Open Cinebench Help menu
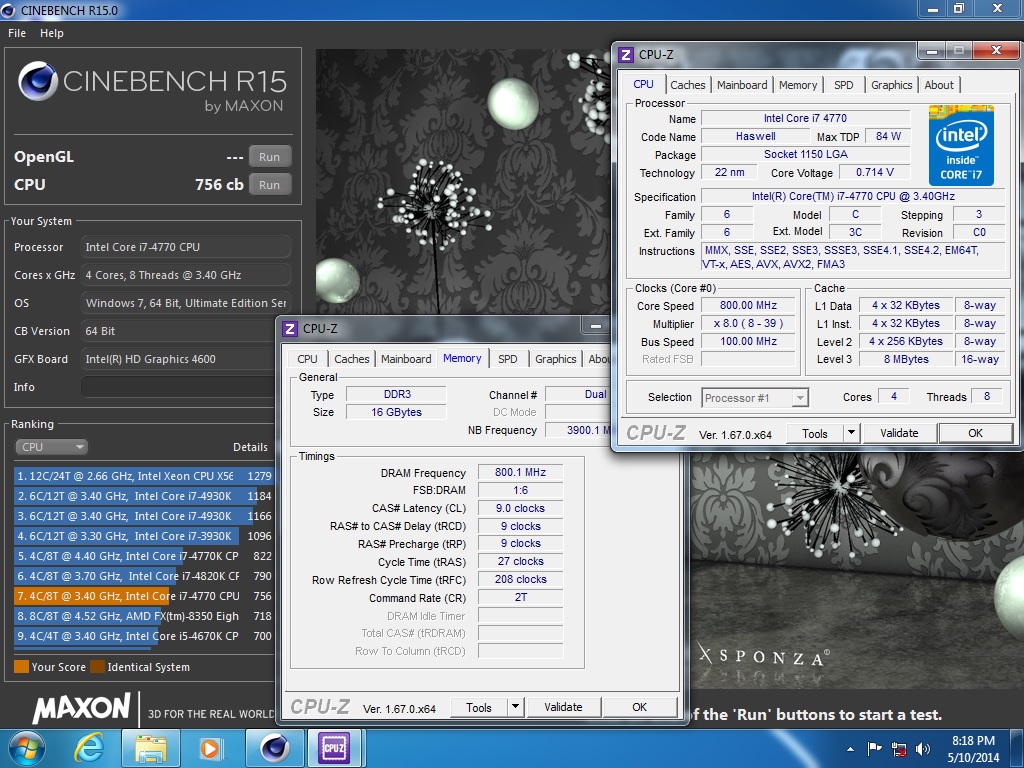The image size is (1024, 768). pos(52,33)
